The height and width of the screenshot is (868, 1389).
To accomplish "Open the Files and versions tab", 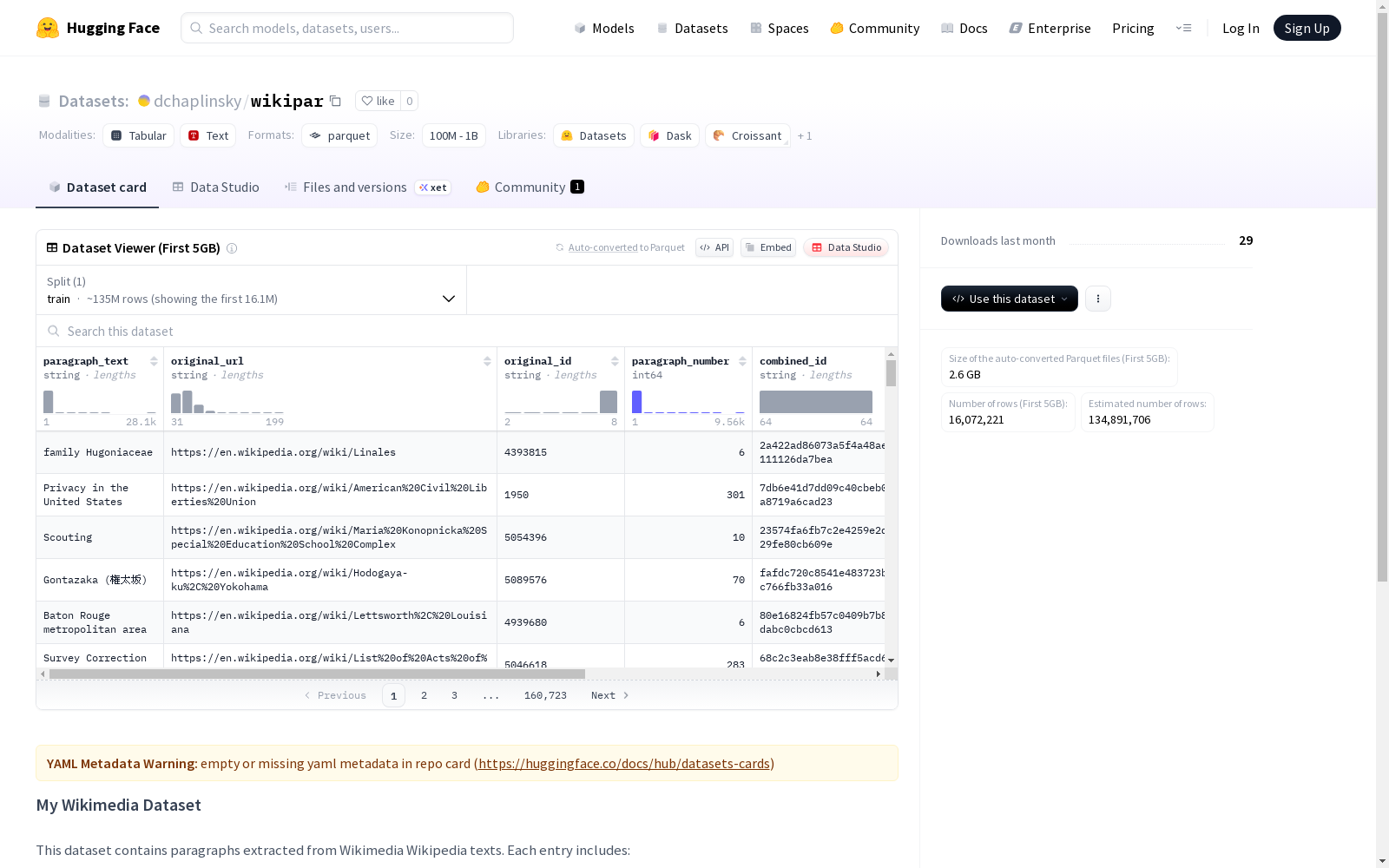I will [367, 187].
